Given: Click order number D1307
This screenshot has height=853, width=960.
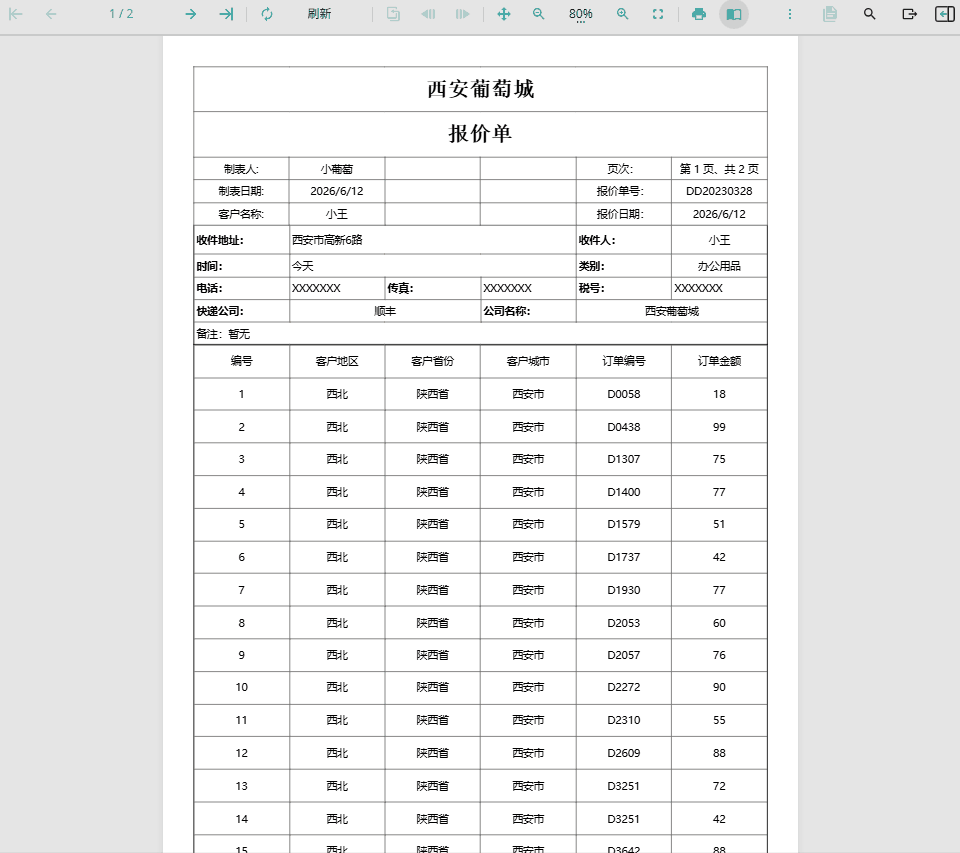Looking at the screenshot, I should [623, 459].
